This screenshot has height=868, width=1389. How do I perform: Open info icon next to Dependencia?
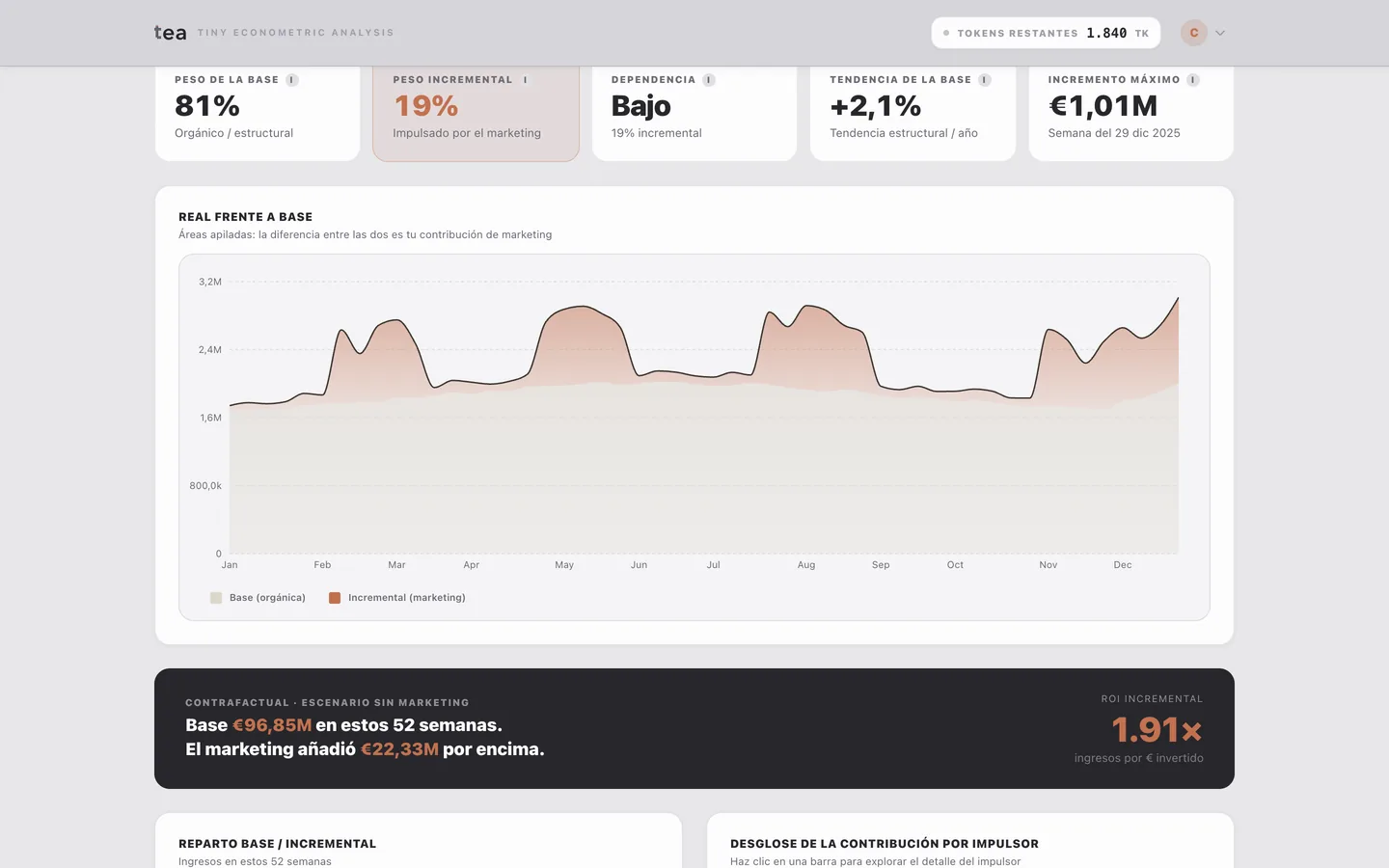pyautogui.click(x=709, y=80)
